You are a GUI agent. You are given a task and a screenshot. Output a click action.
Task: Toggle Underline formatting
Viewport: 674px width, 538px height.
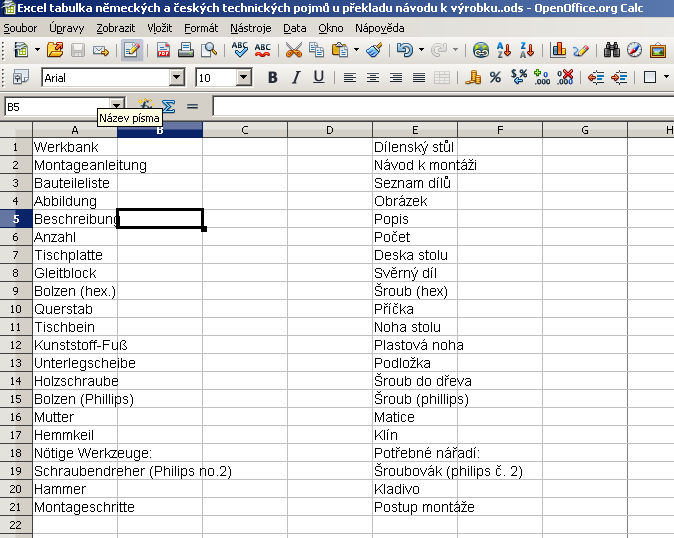pos(319,78)
